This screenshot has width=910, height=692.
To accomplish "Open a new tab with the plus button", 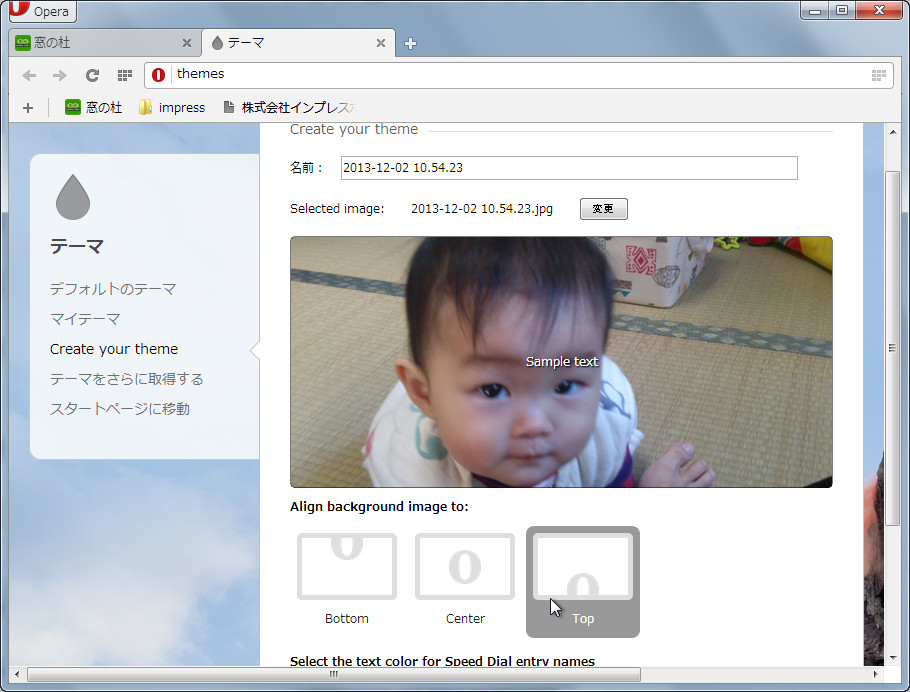I will (409, 42).
